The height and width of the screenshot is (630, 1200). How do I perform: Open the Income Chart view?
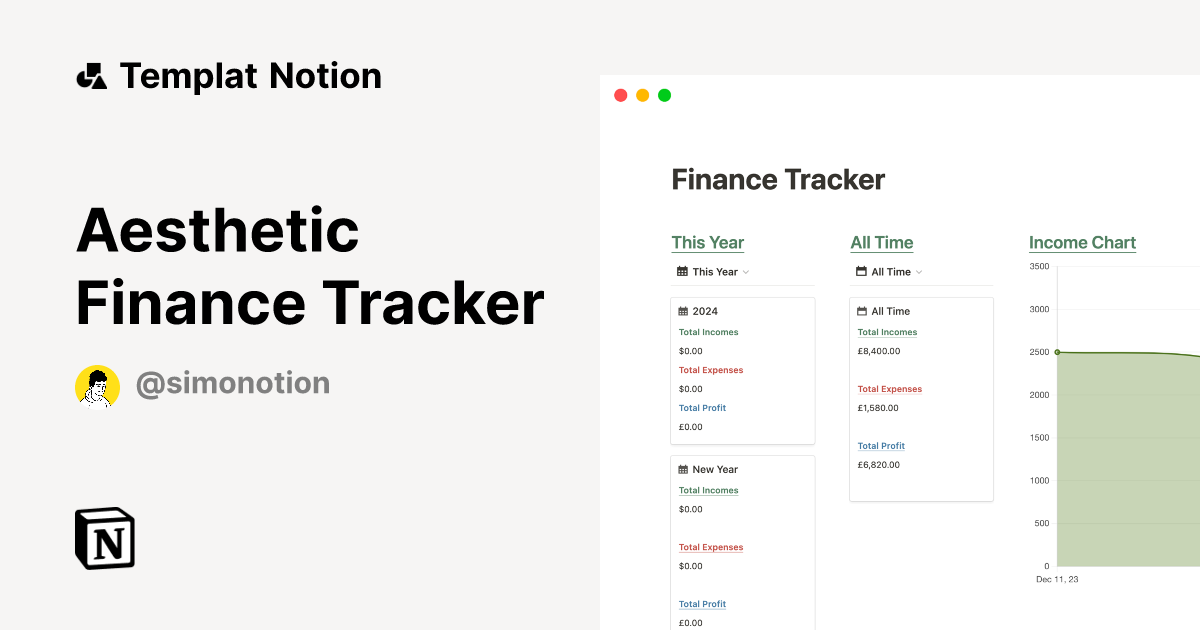coord(1082,242)
